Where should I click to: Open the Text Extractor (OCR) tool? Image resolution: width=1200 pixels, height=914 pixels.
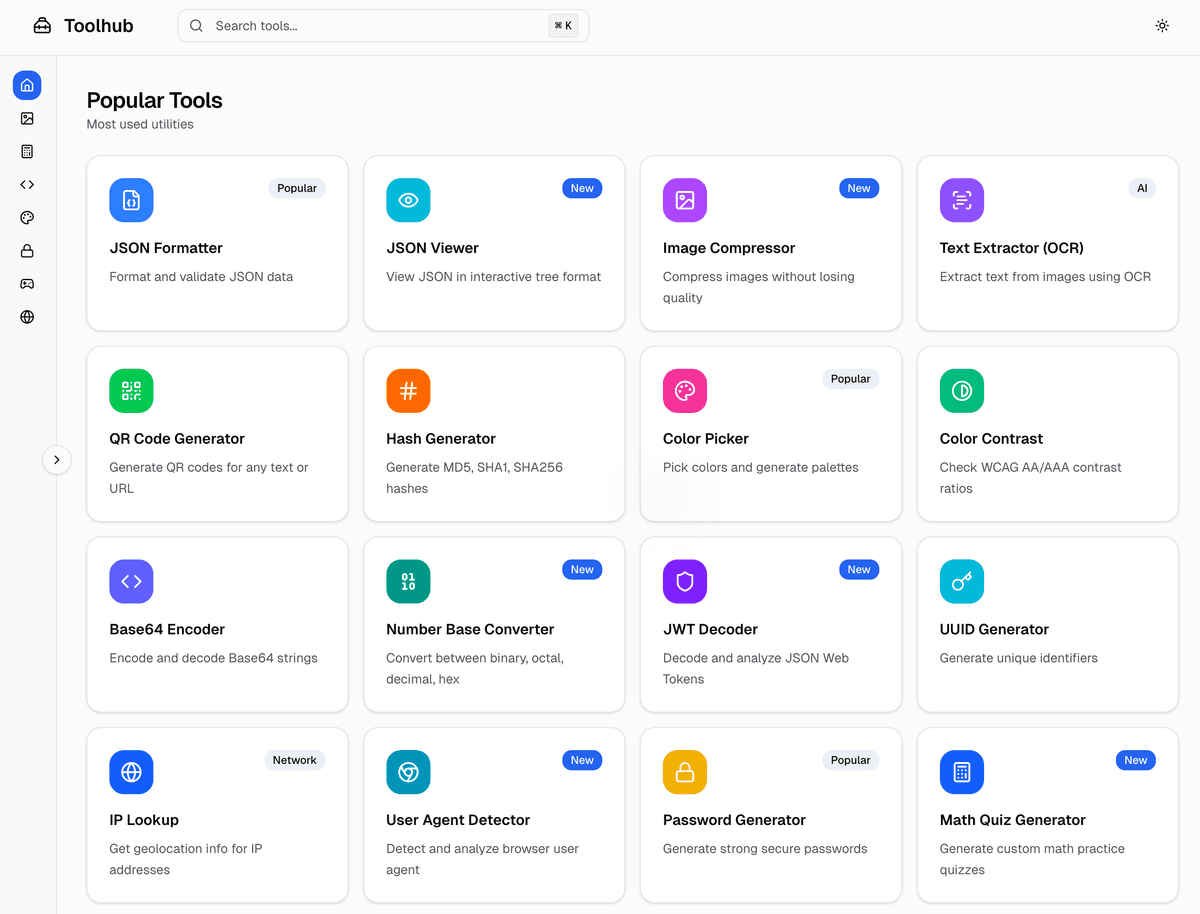pos(1047,243)
